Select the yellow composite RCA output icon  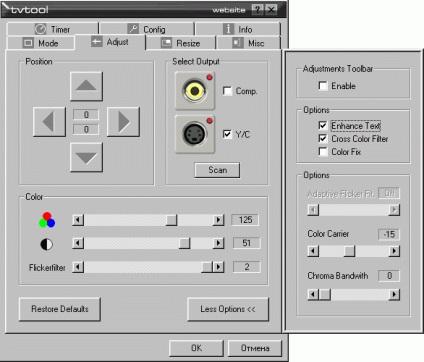(195, 91)
